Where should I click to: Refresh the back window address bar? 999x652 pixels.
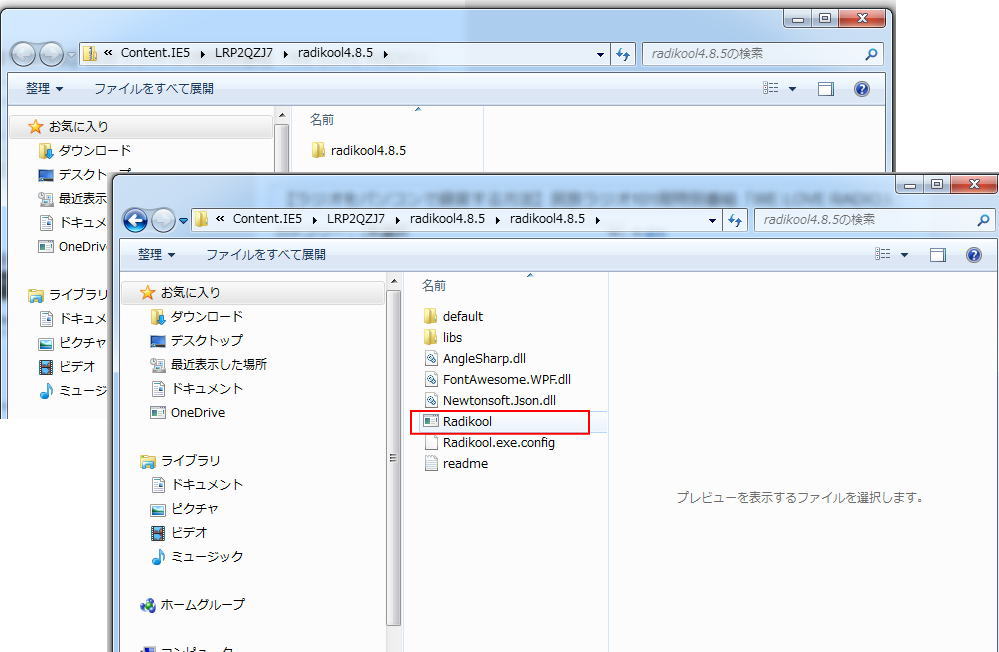click(622, 54)
